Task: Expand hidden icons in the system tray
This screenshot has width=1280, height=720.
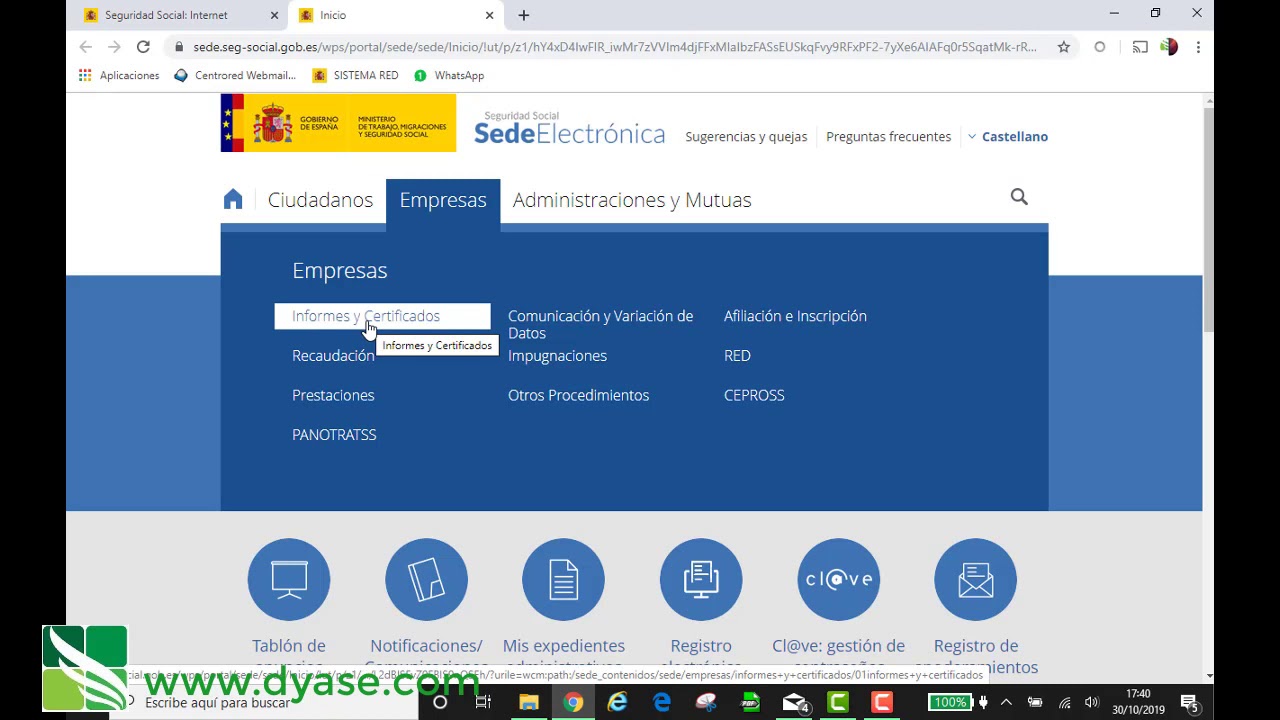Action: (1006, 702)
